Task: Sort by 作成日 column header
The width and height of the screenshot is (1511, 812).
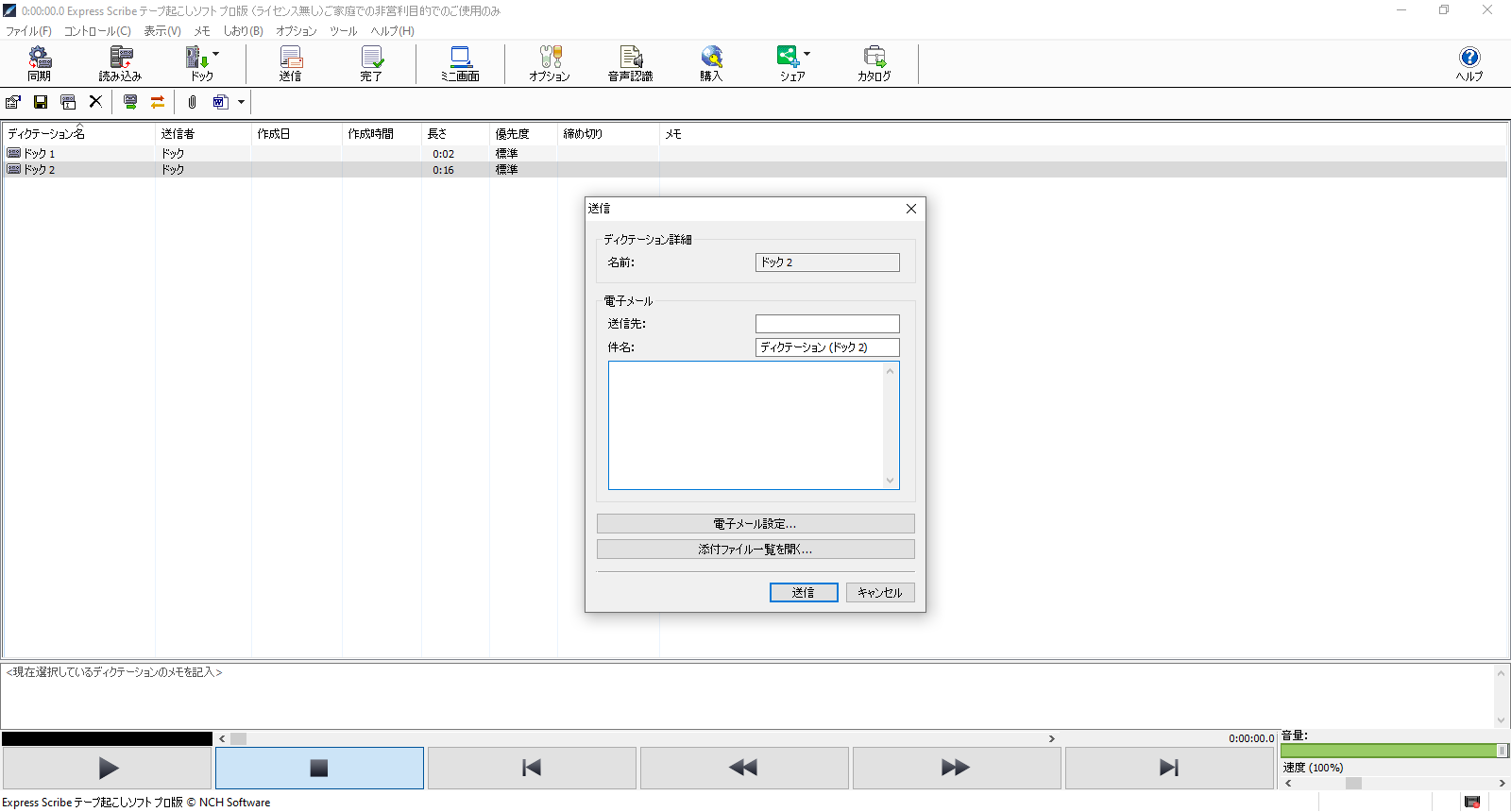Action: click(297, 134)
